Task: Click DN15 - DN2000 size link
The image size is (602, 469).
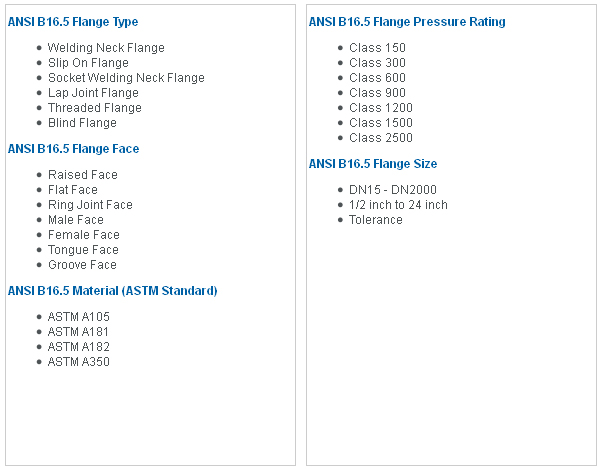Action: coord(392,190)
